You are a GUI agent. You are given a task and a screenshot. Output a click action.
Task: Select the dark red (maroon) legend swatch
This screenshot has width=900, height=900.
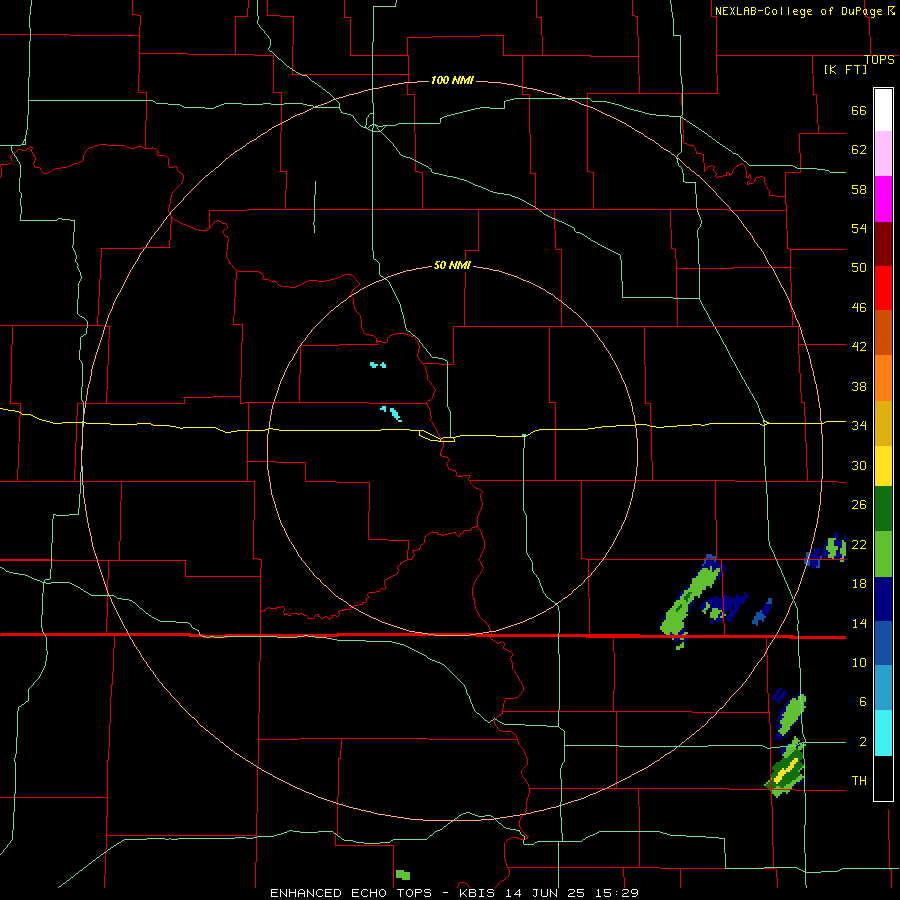pos(883,244)
